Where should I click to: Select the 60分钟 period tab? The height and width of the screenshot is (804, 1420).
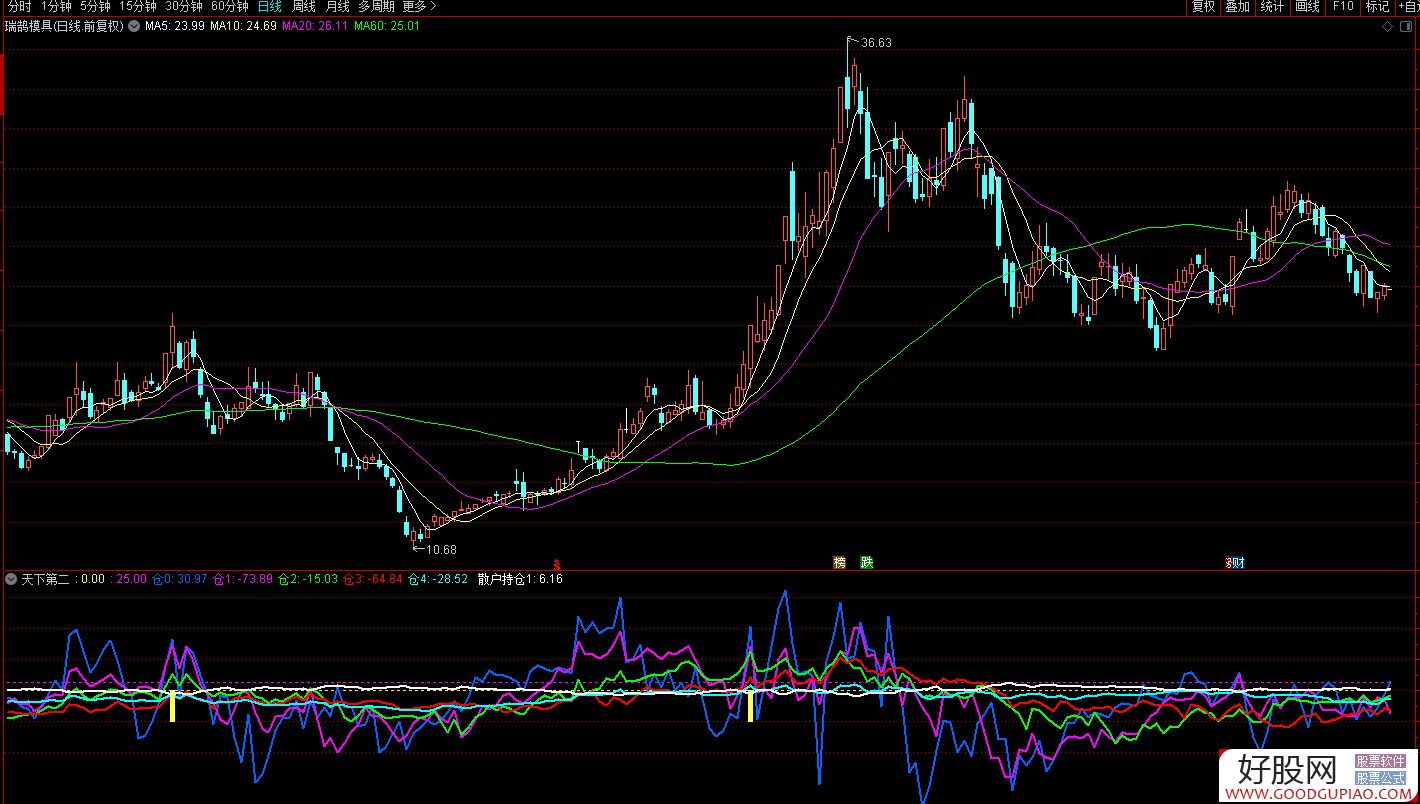[x=230, y=6]
